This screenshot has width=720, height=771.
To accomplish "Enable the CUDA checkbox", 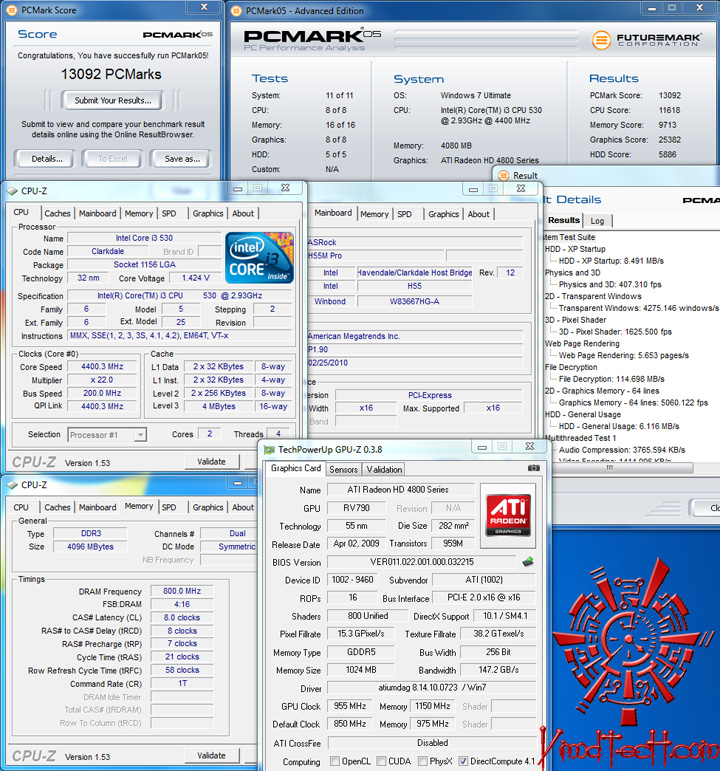I will tap(381, 761).
